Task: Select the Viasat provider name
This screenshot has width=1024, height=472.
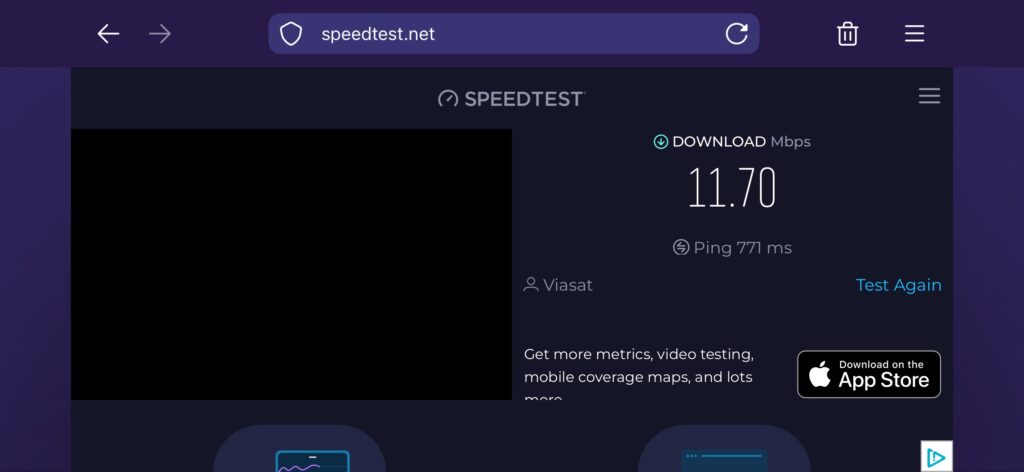Action: [568, 285]
